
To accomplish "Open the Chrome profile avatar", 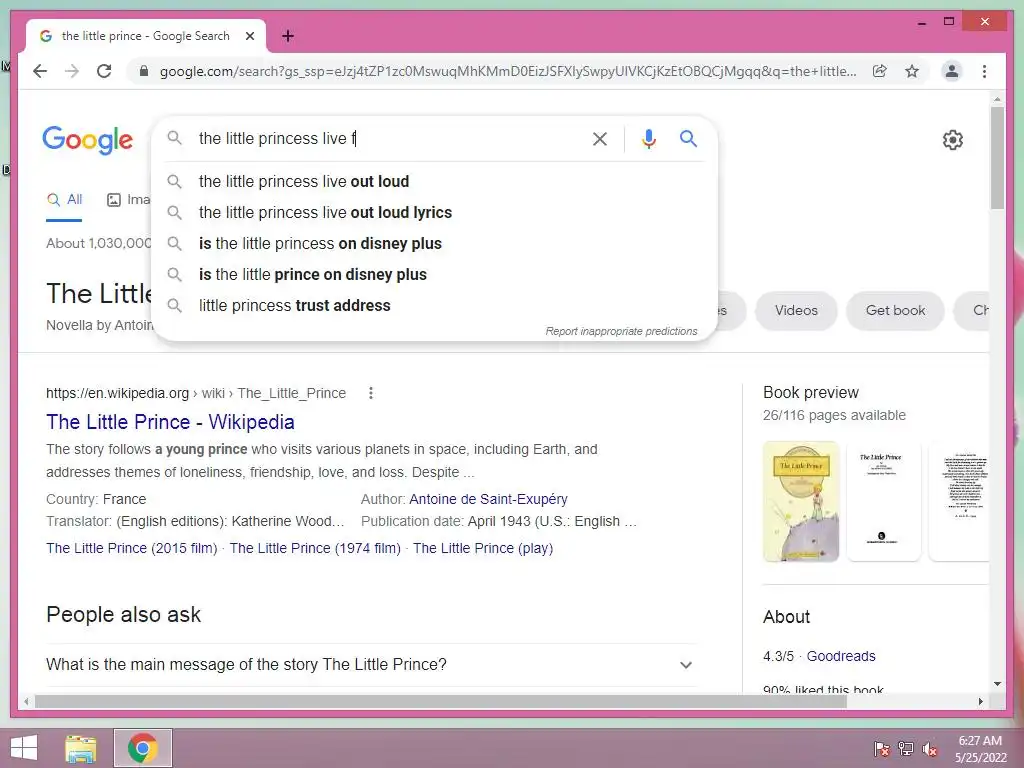I will (952, 71).
